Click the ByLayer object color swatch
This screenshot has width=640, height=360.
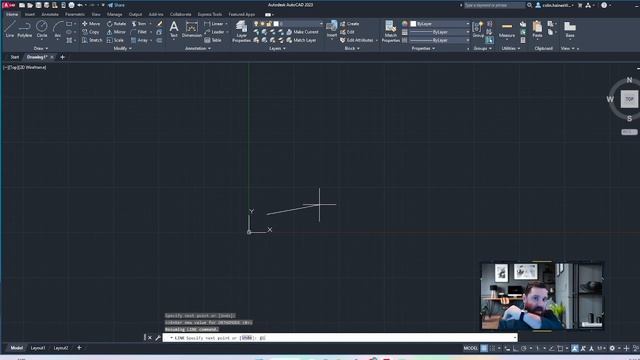point(413,24)
